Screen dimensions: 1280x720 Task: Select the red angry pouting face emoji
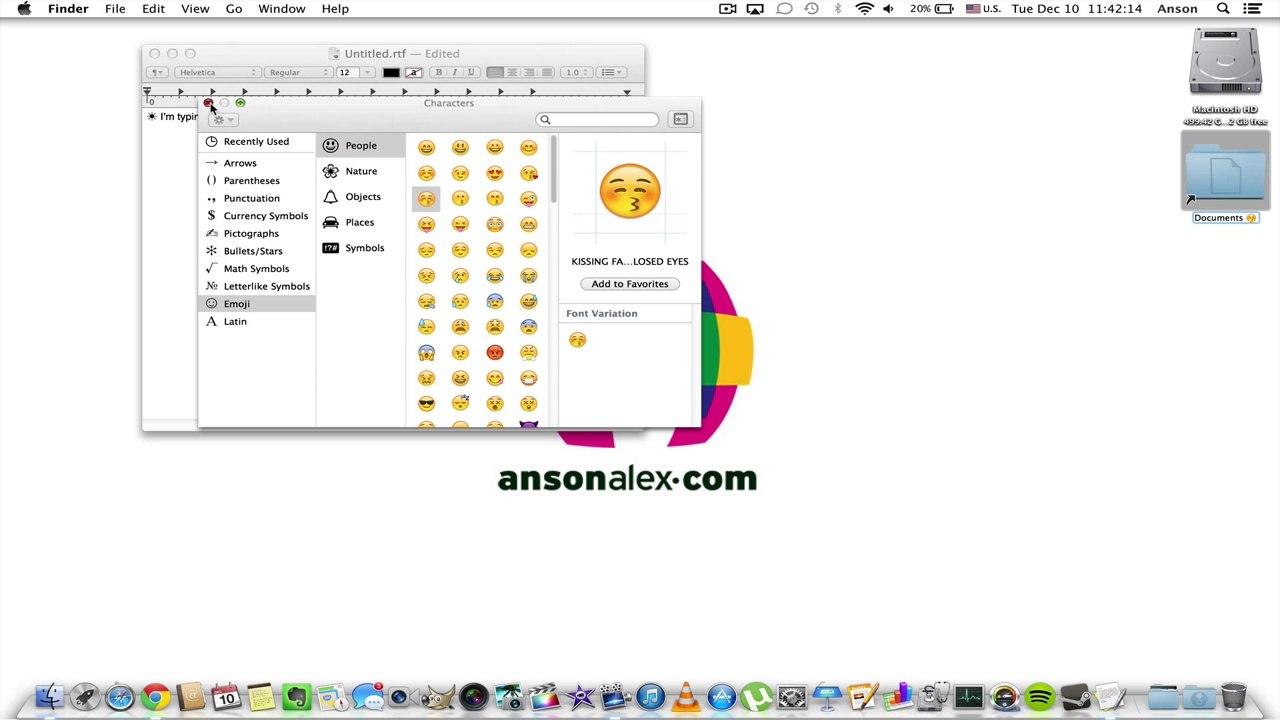(495, 352)
